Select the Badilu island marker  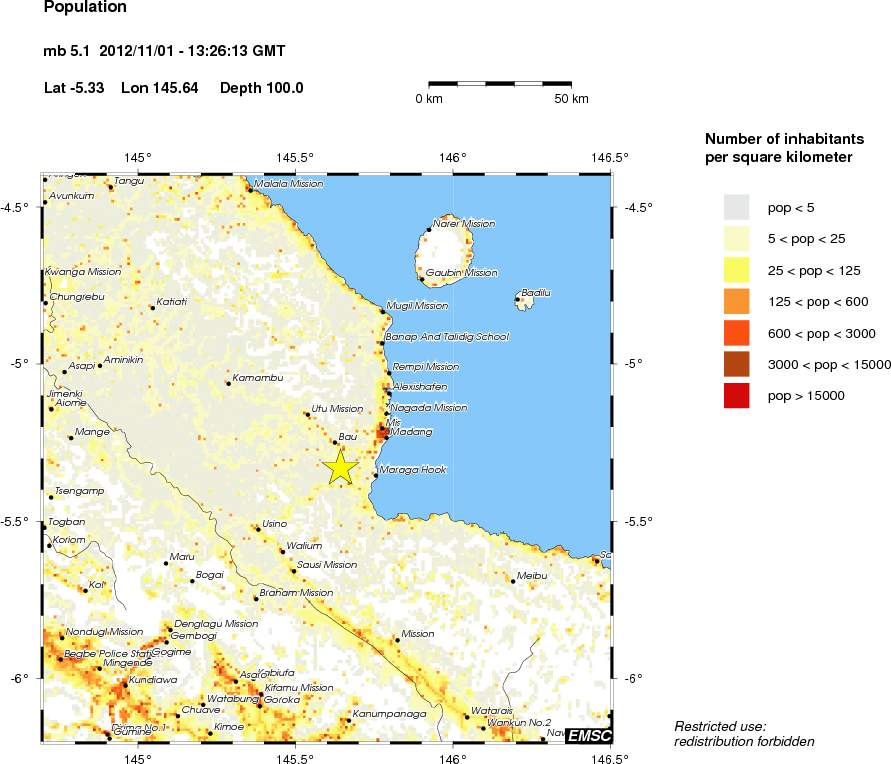[x=518, y=299]
